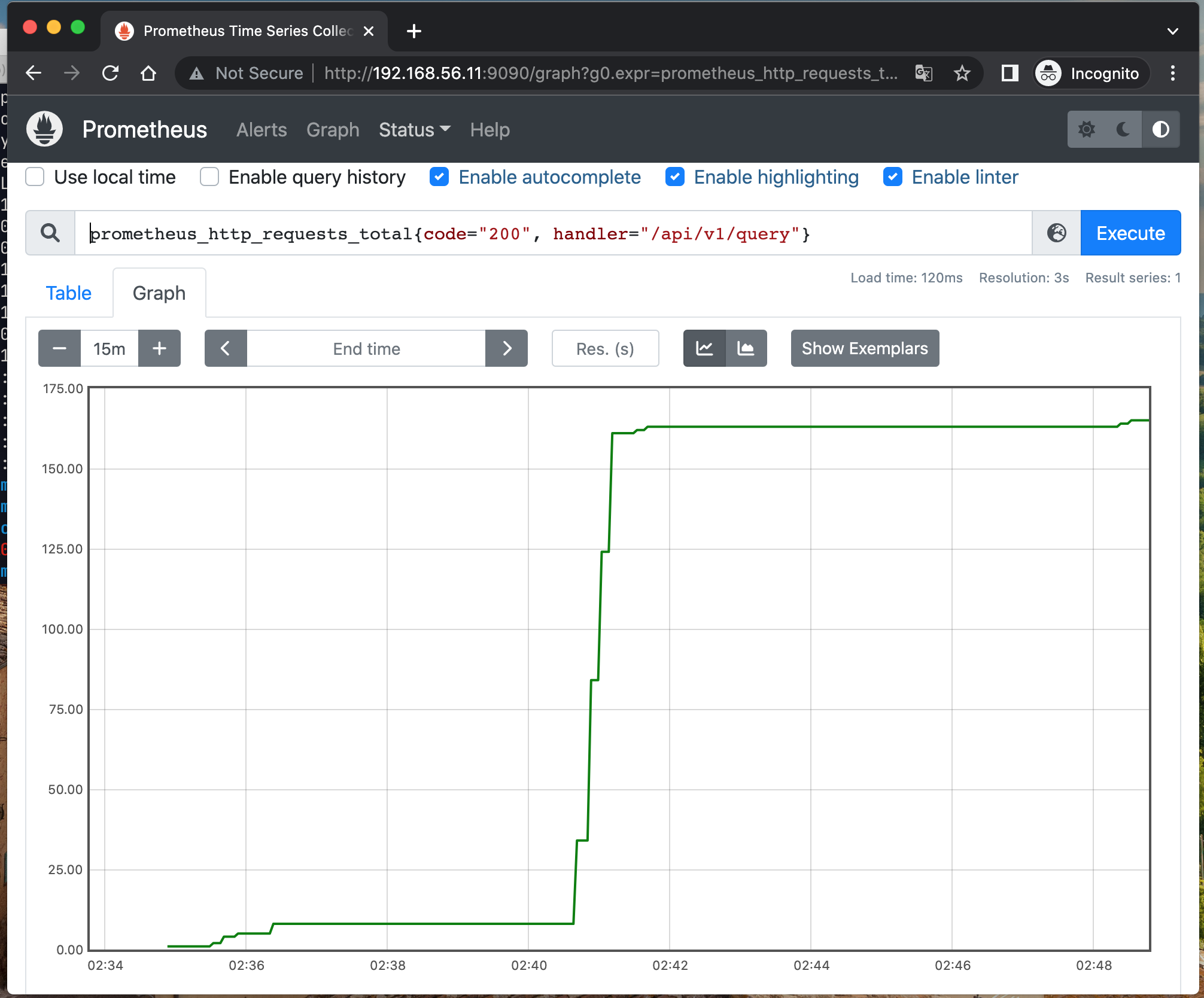Switch to the Table tab
Viewport: 1204px width, 998px height.
tap(69, 293)
